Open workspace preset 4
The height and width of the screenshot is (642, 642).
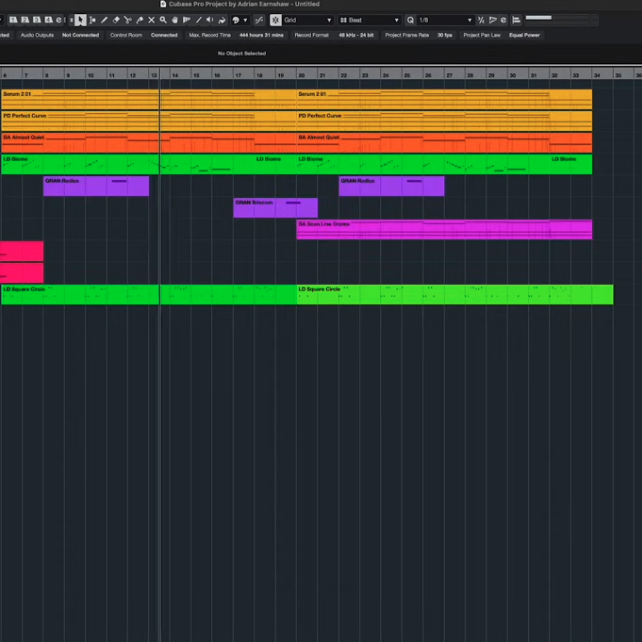(x=48, y=20)
